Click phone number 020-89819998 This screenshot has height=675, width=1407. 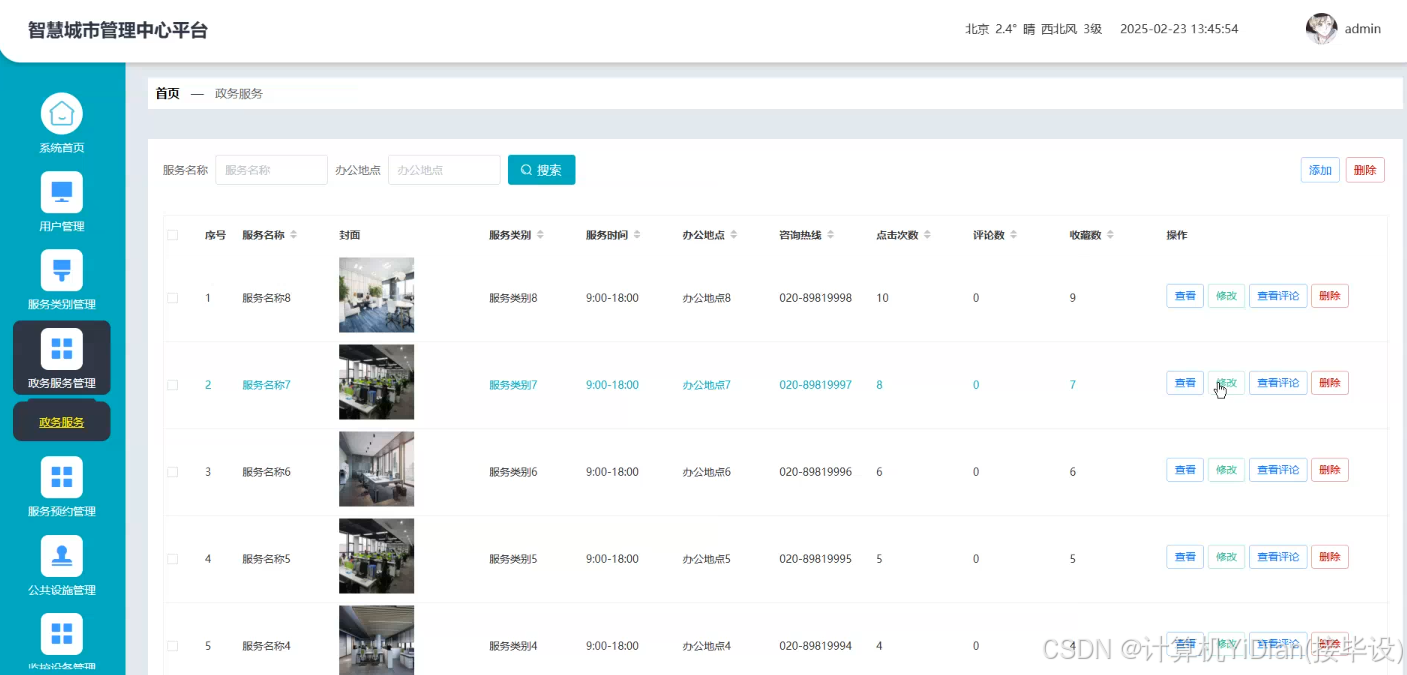pos(816,298)
